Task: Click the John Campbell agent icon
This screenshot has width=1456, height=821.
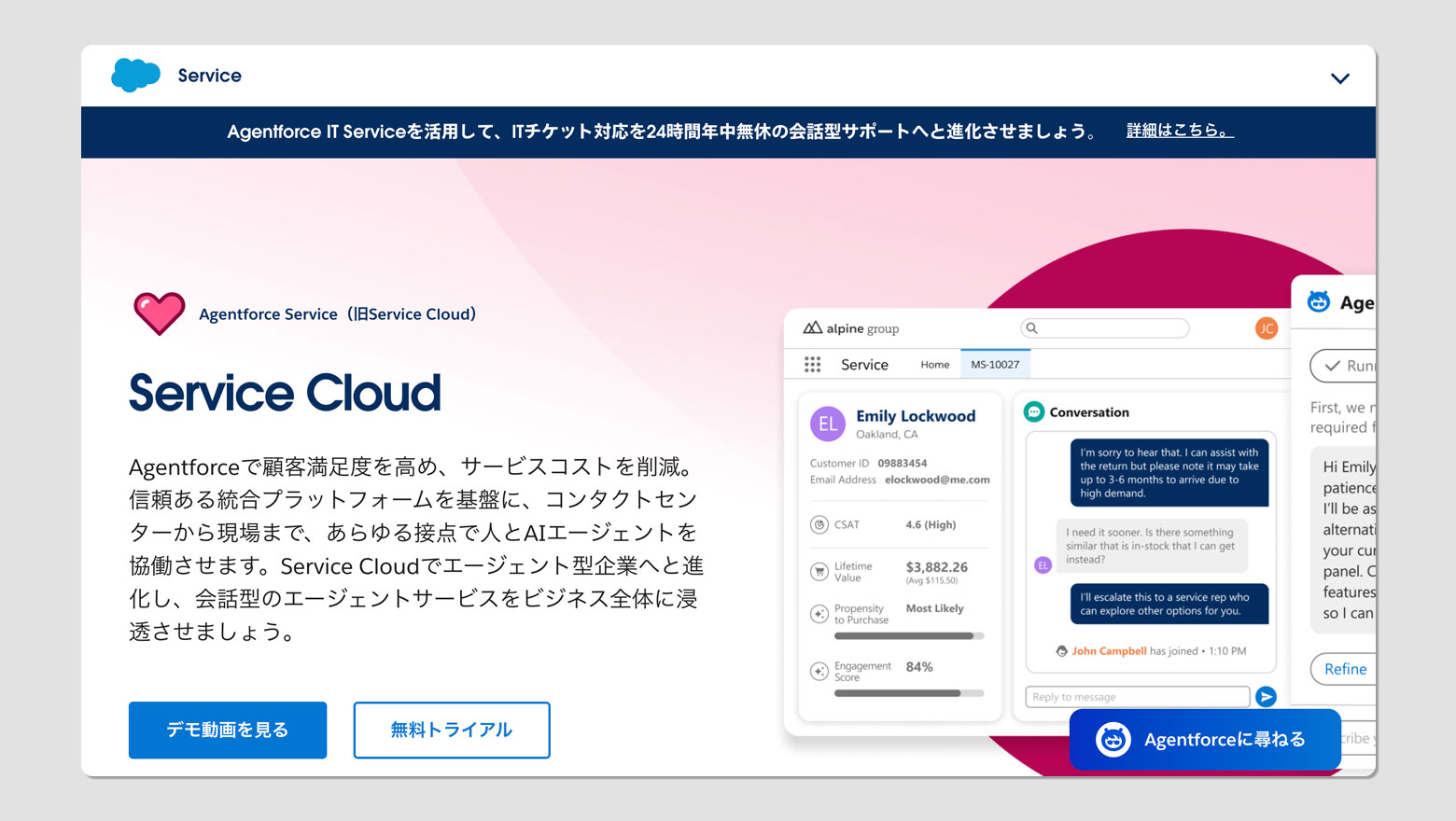Action: click(x=1061, y=651)
